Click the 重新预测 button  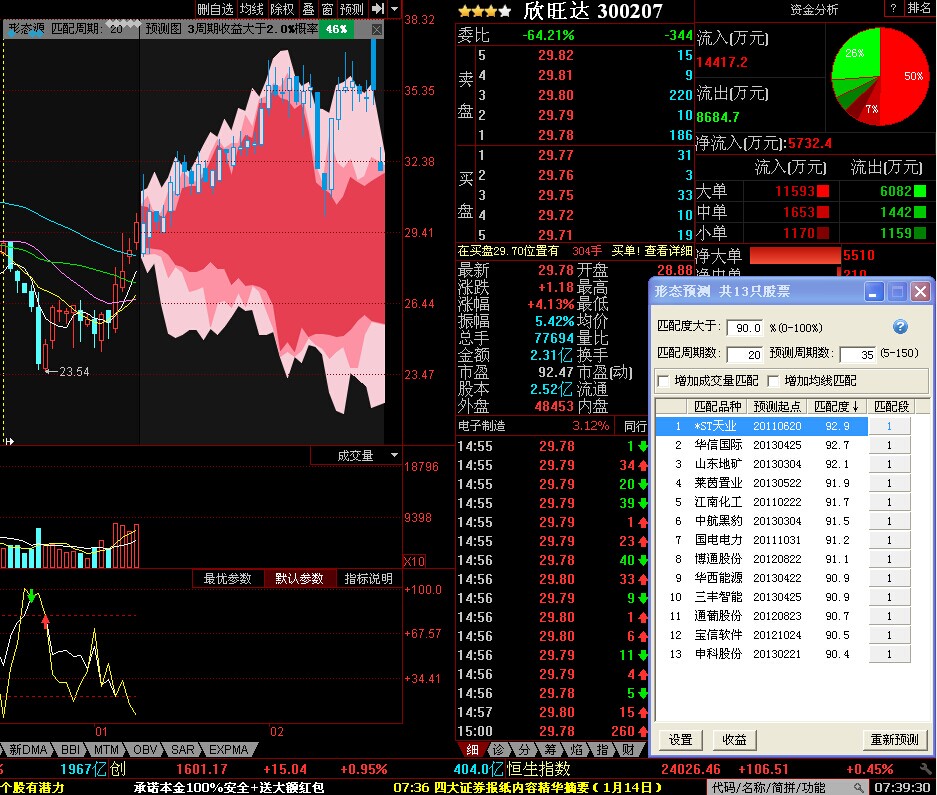click(x=894, y=739)
